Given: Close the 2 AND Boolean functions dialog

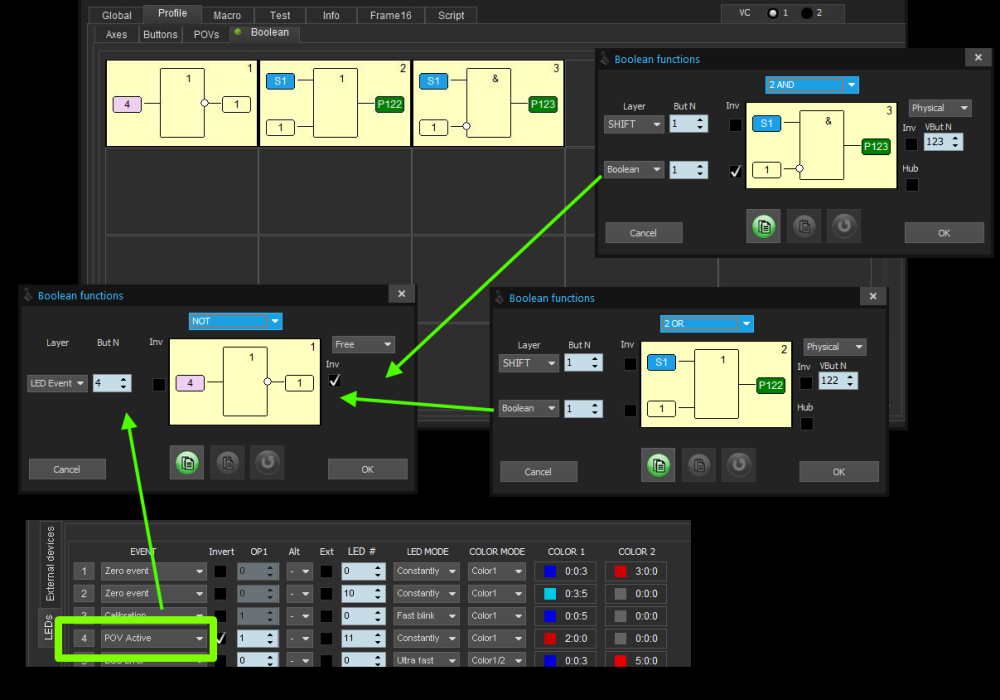Looking at the screenshot, I should [x=978, y=57].
